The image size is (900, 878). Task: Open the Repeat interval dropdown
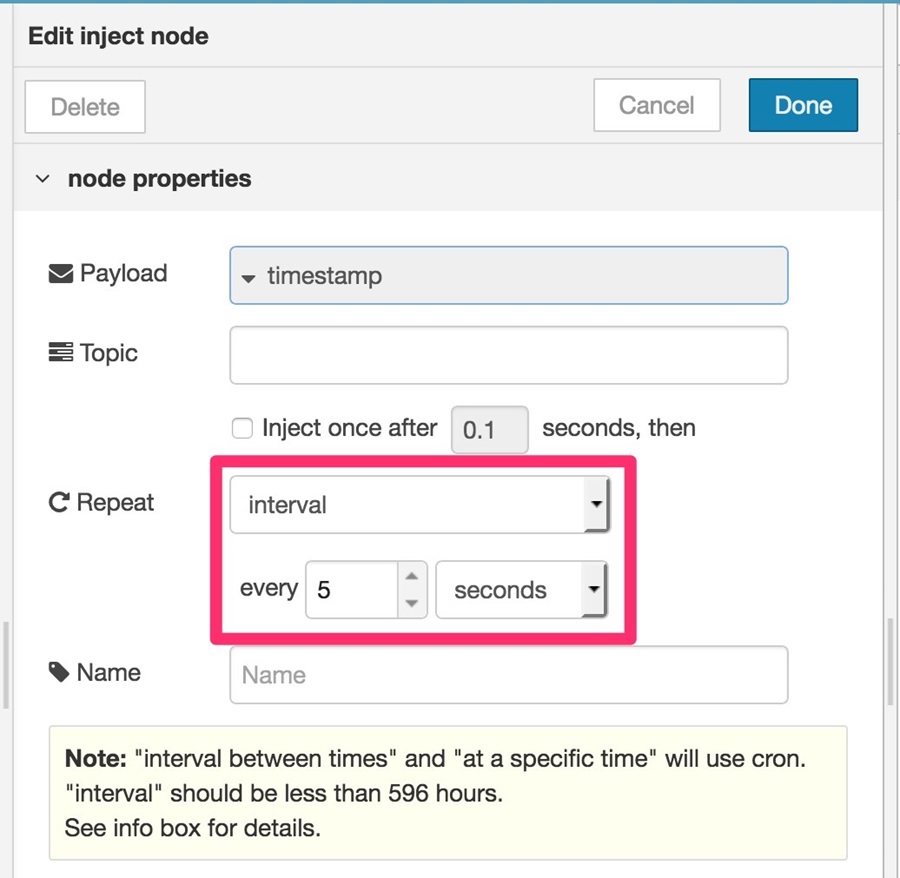(x=420, y=504)
